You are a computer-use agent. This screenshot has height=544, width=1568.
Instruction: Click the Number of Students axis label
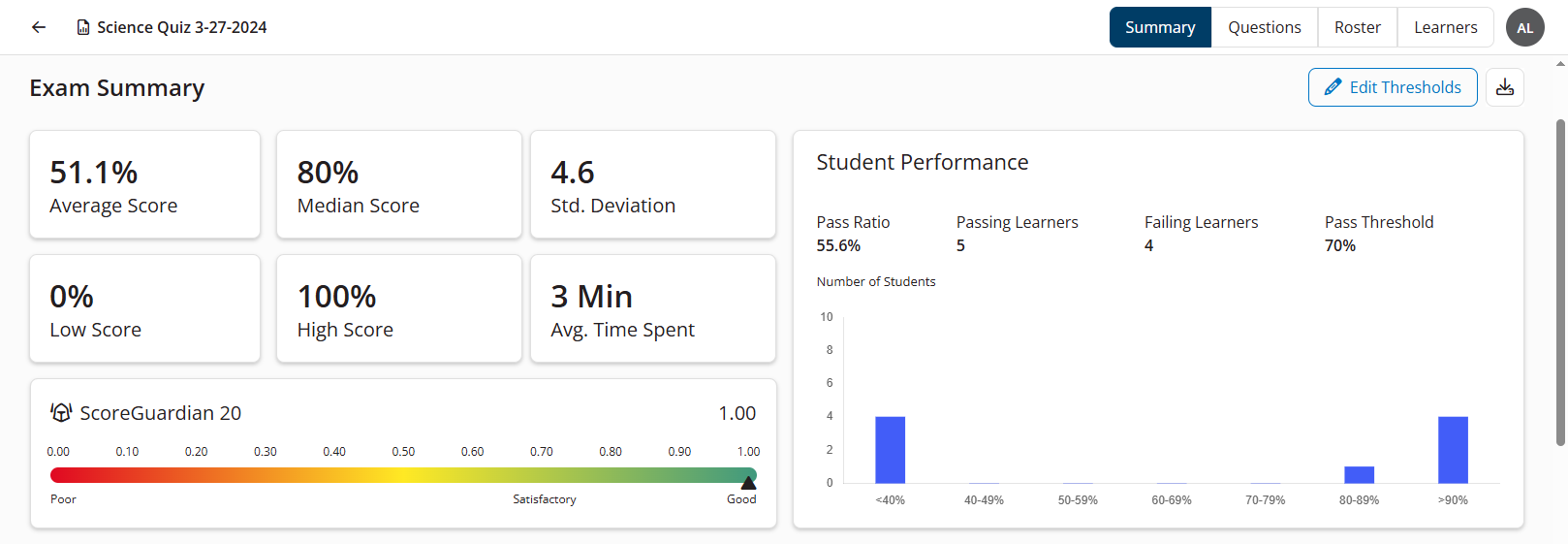[876, 281]
